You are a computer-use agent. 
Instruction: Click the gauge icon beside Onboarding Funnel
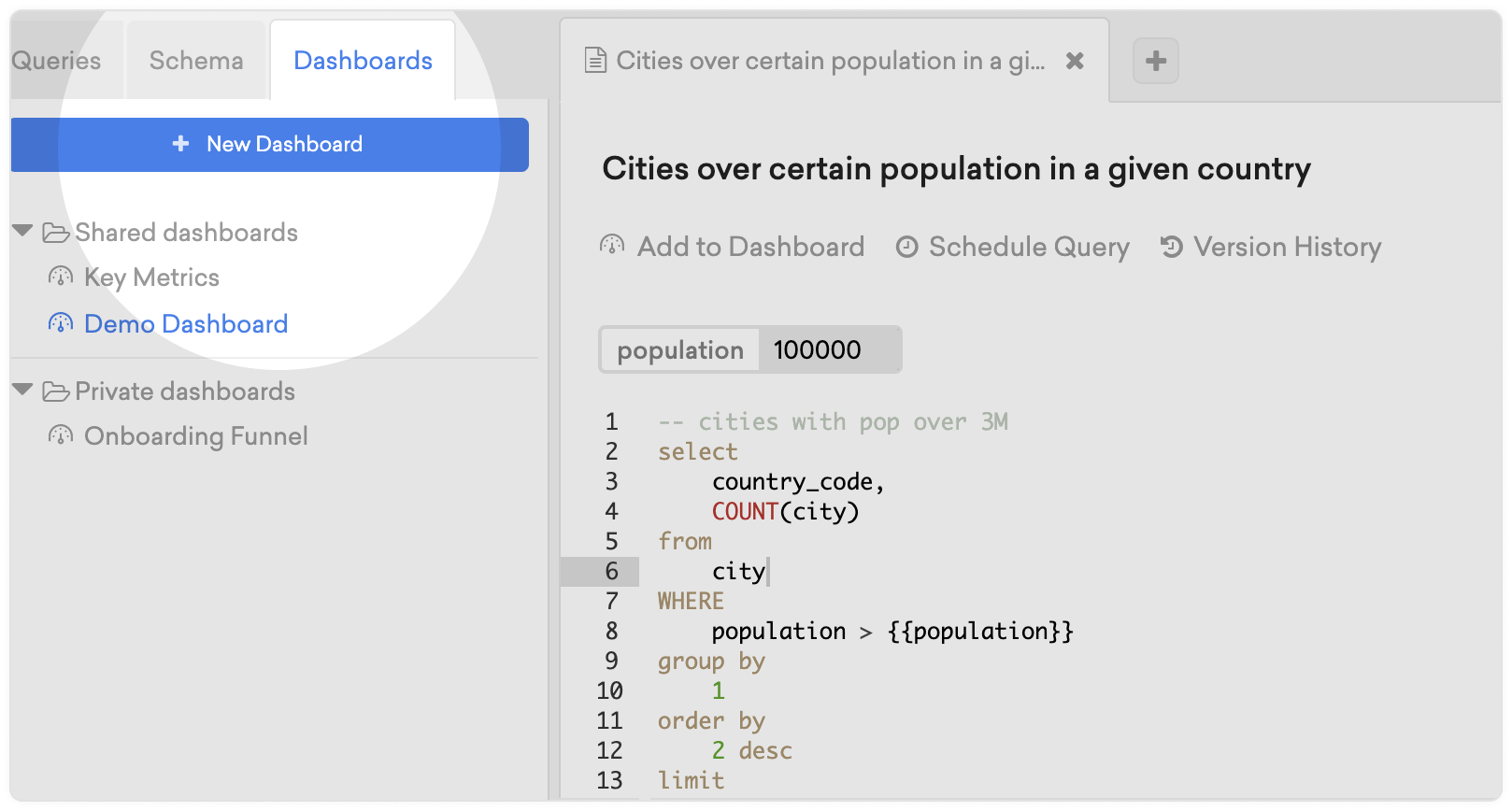(61, 435)
